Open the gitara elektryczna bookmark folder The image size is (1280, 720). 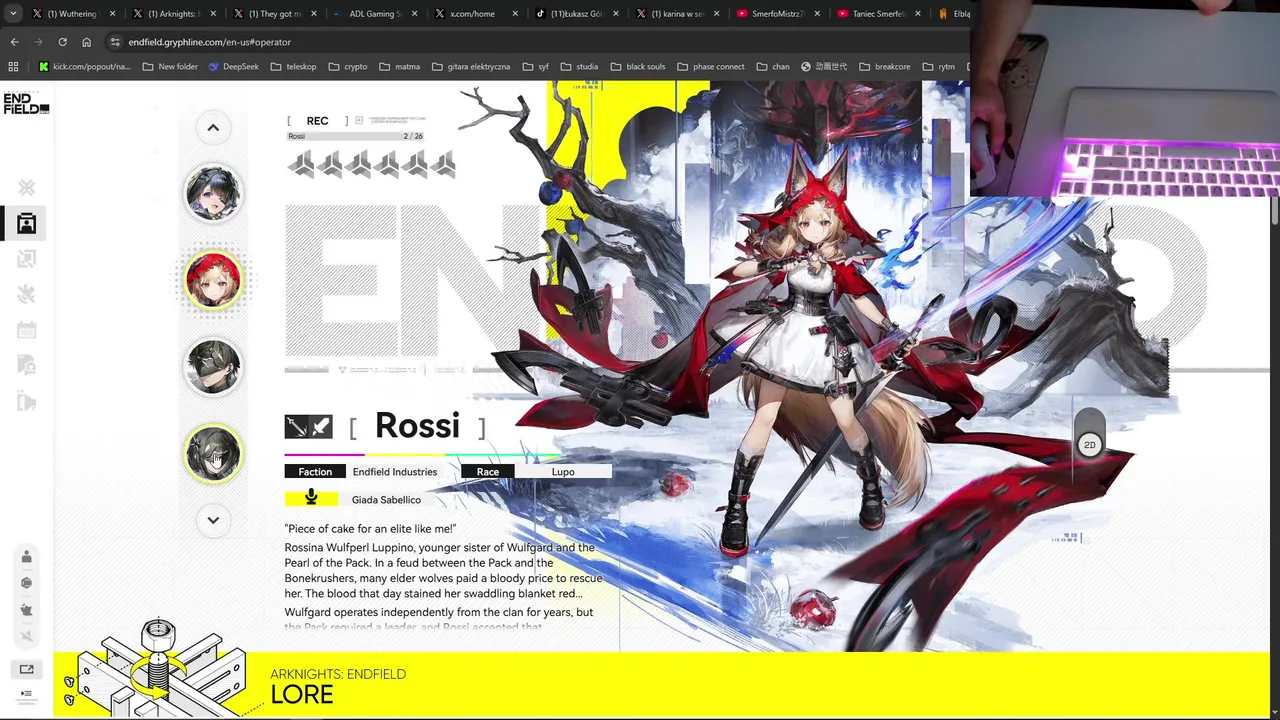(x=471, y=67)
